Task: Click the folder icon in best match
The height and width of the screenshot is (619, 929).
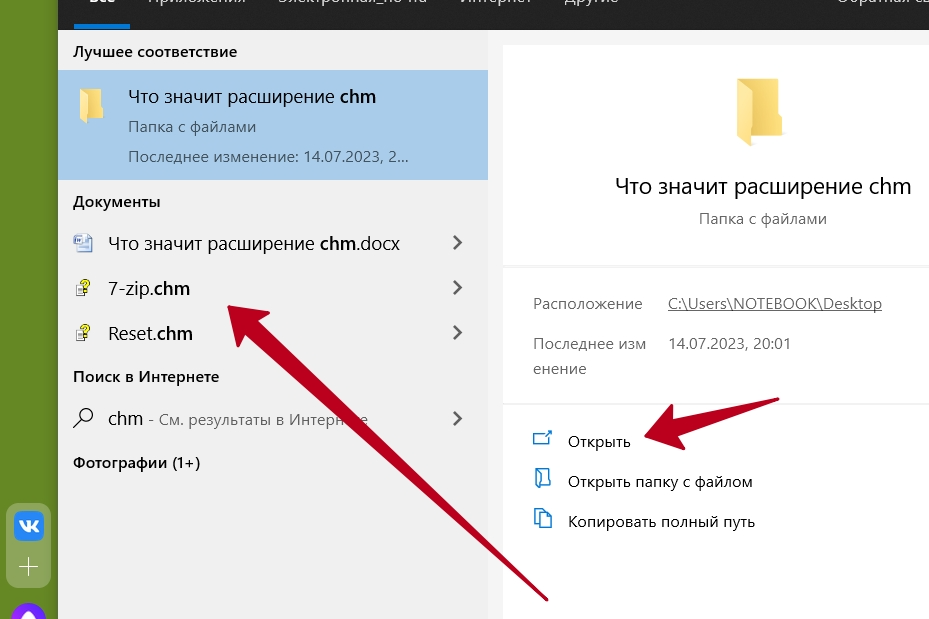Action: (91, 105)
